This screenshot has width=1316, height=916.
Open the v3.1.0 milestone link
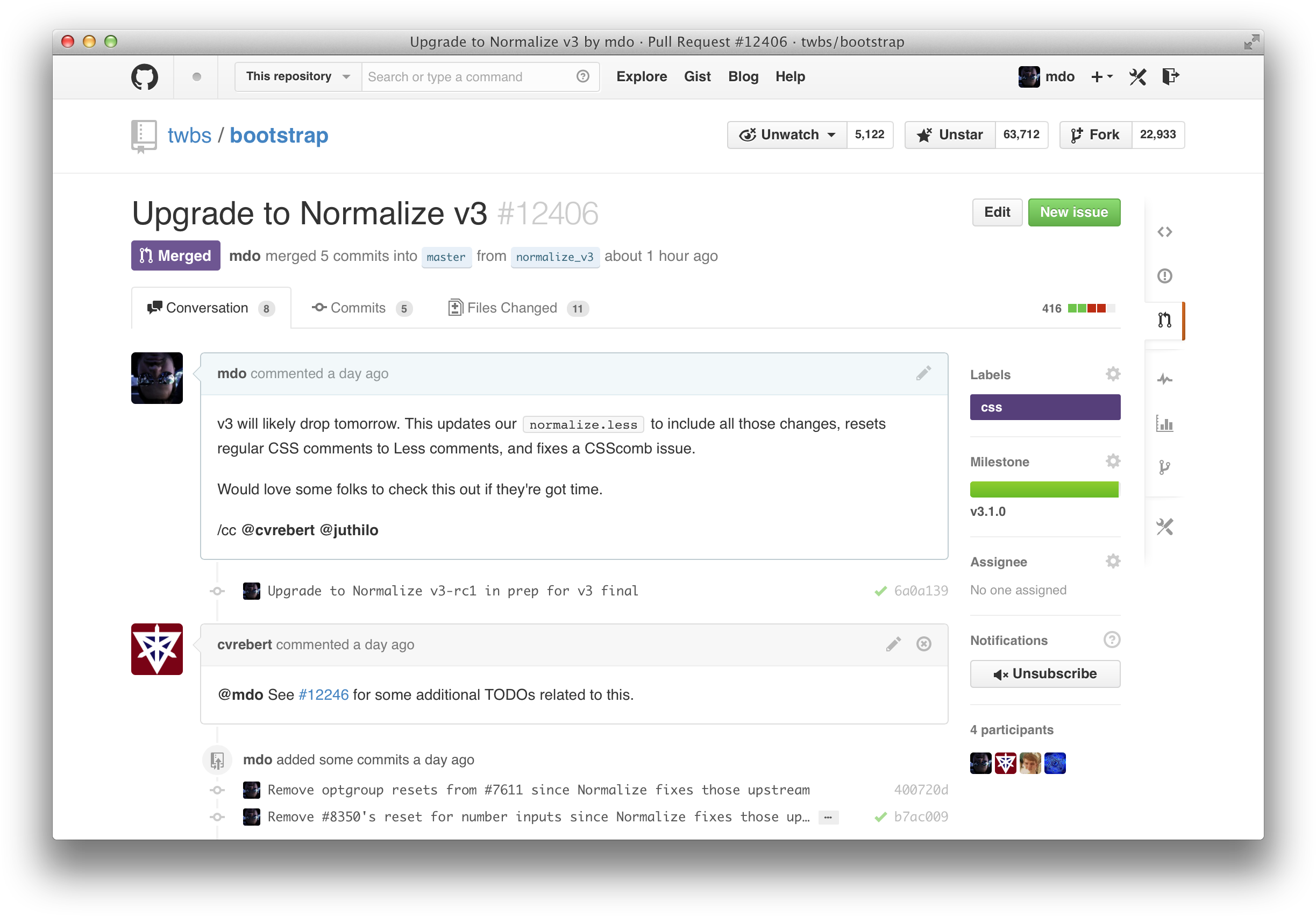(987, 512)
